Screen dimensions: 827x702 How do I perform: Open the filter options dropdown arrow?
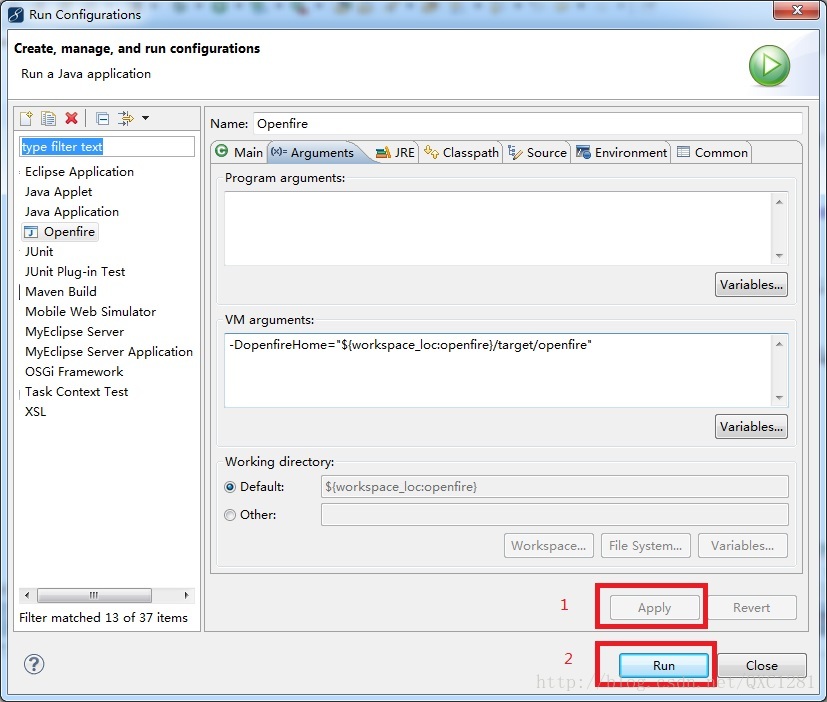pos(146,118)
